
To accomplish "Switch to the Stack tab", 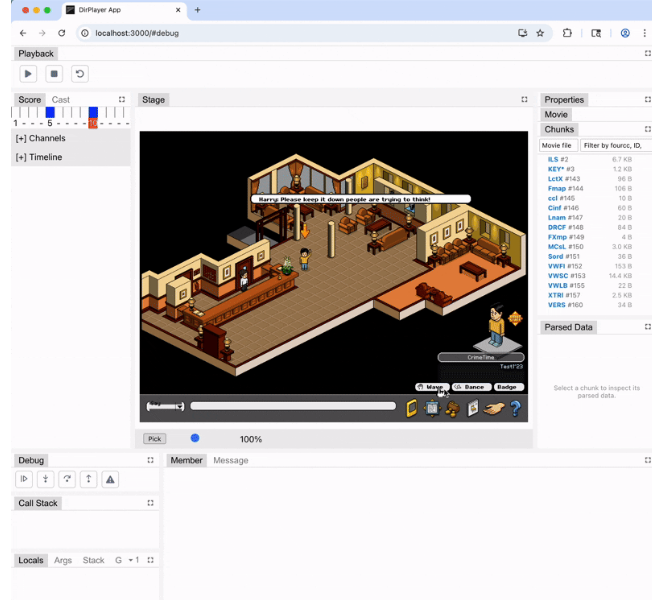I will [93, 560].
